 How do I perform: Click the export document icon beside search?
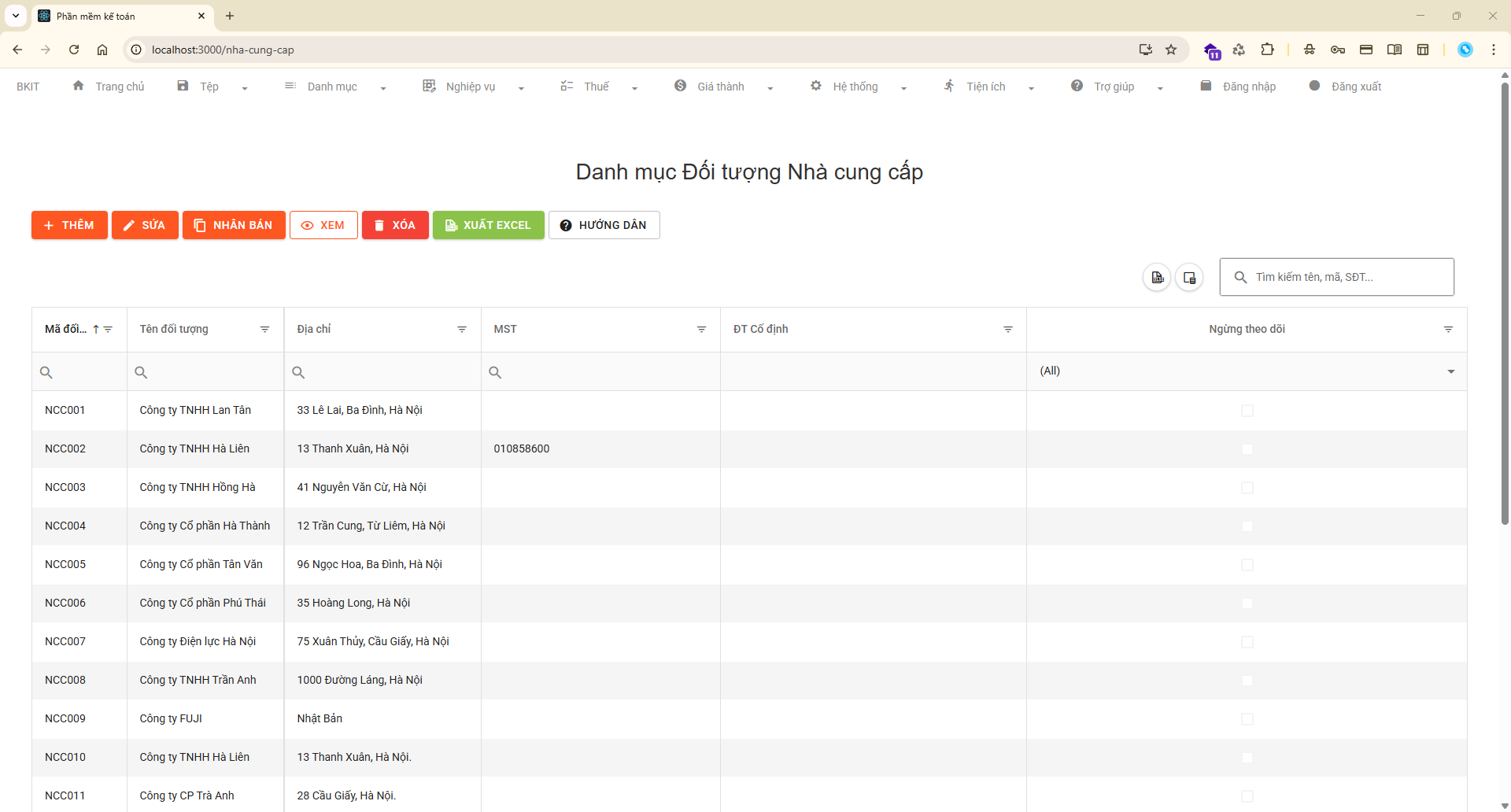tap(1157, 277)
